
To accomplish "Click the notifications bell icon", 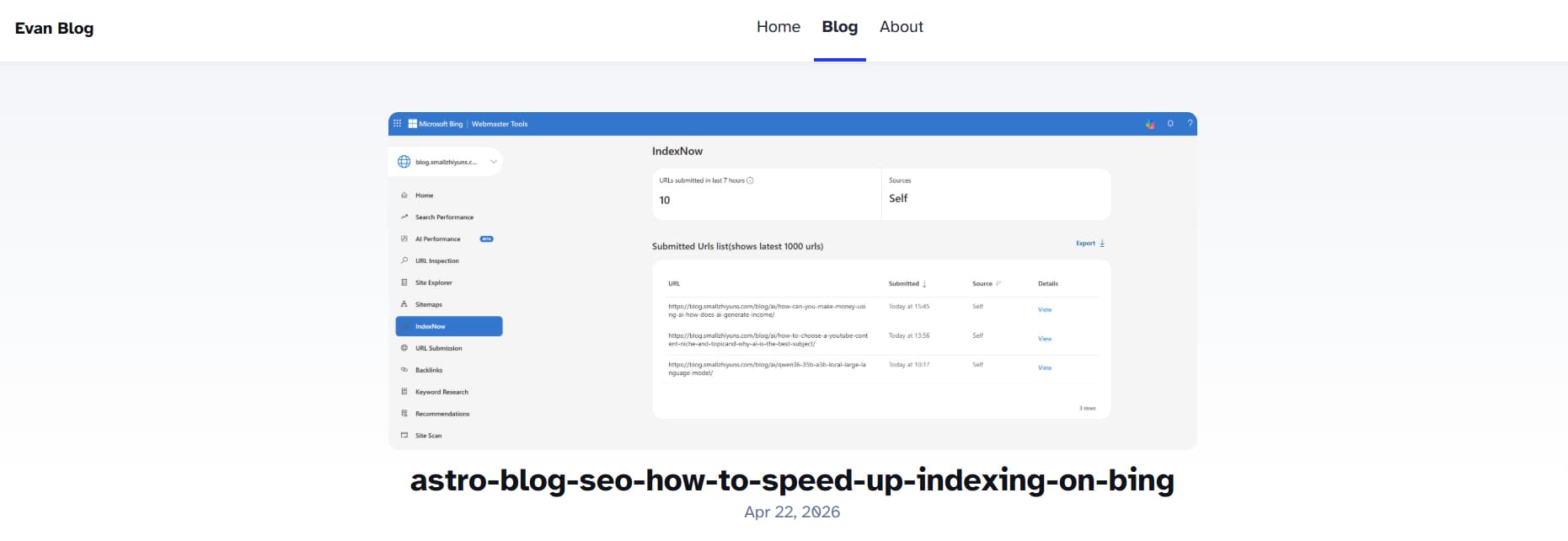I will click(1169, 124).
